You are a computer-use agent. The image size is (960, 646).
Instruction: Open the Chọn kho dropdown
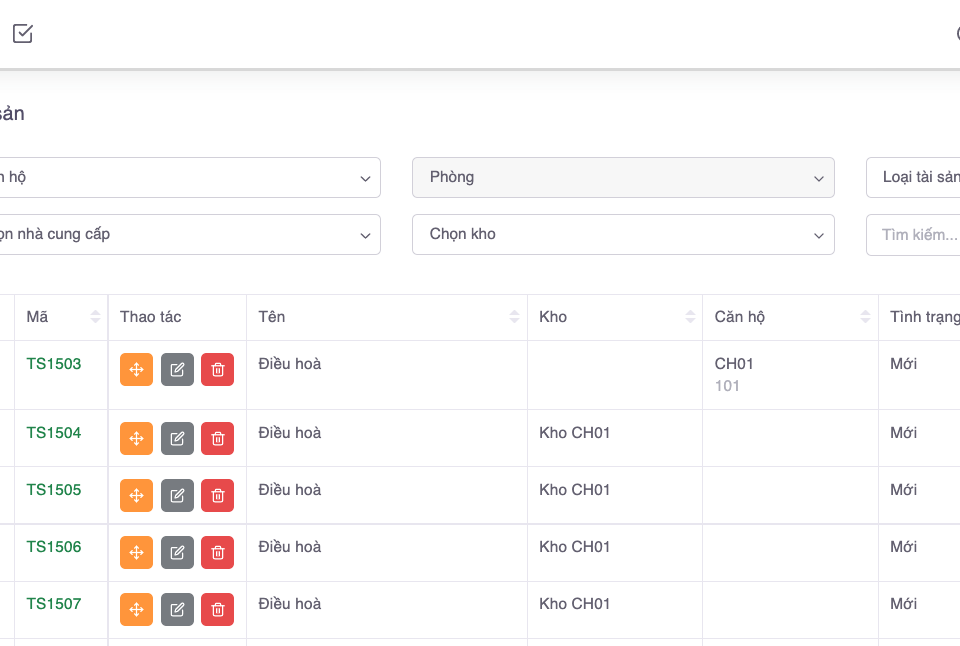(x=623, y=235)
